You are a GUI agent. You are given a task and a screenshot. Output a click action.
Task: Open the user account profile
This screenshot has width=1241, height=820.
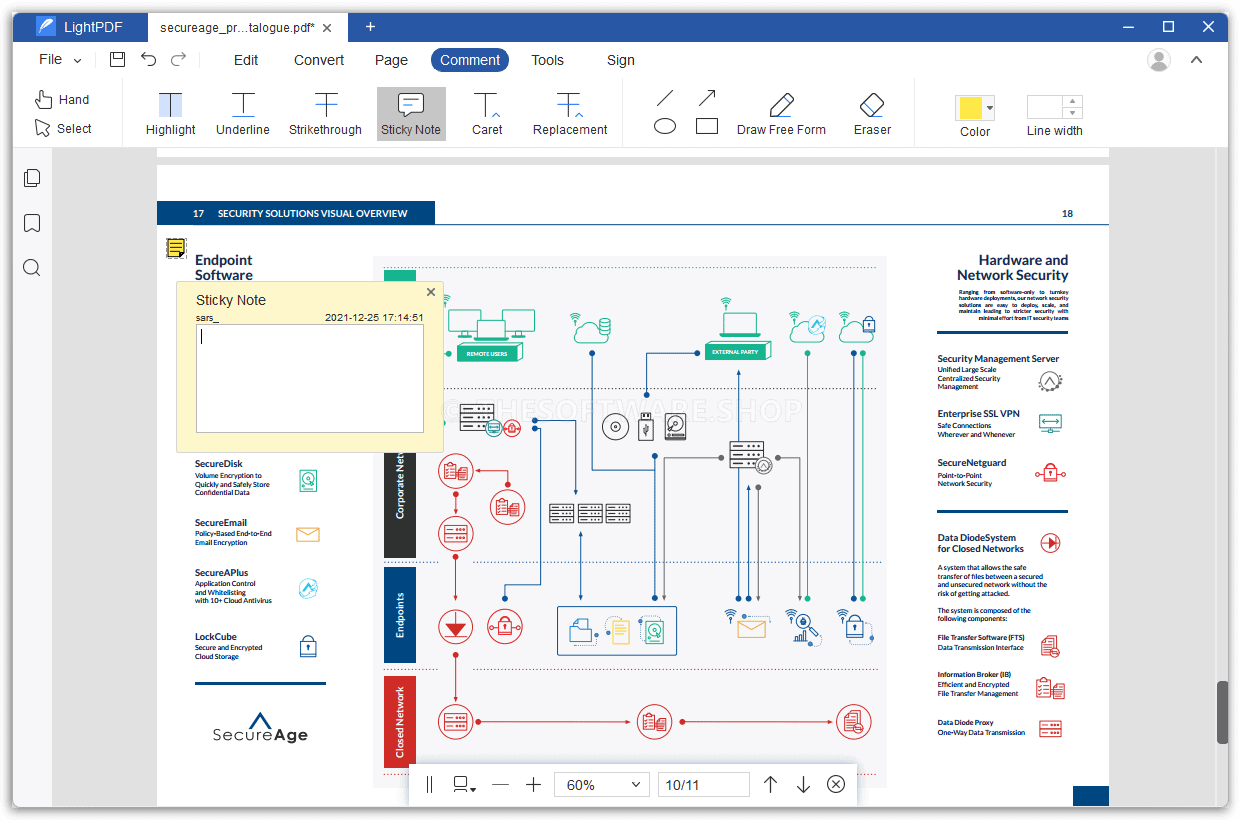pos(1159,60)
